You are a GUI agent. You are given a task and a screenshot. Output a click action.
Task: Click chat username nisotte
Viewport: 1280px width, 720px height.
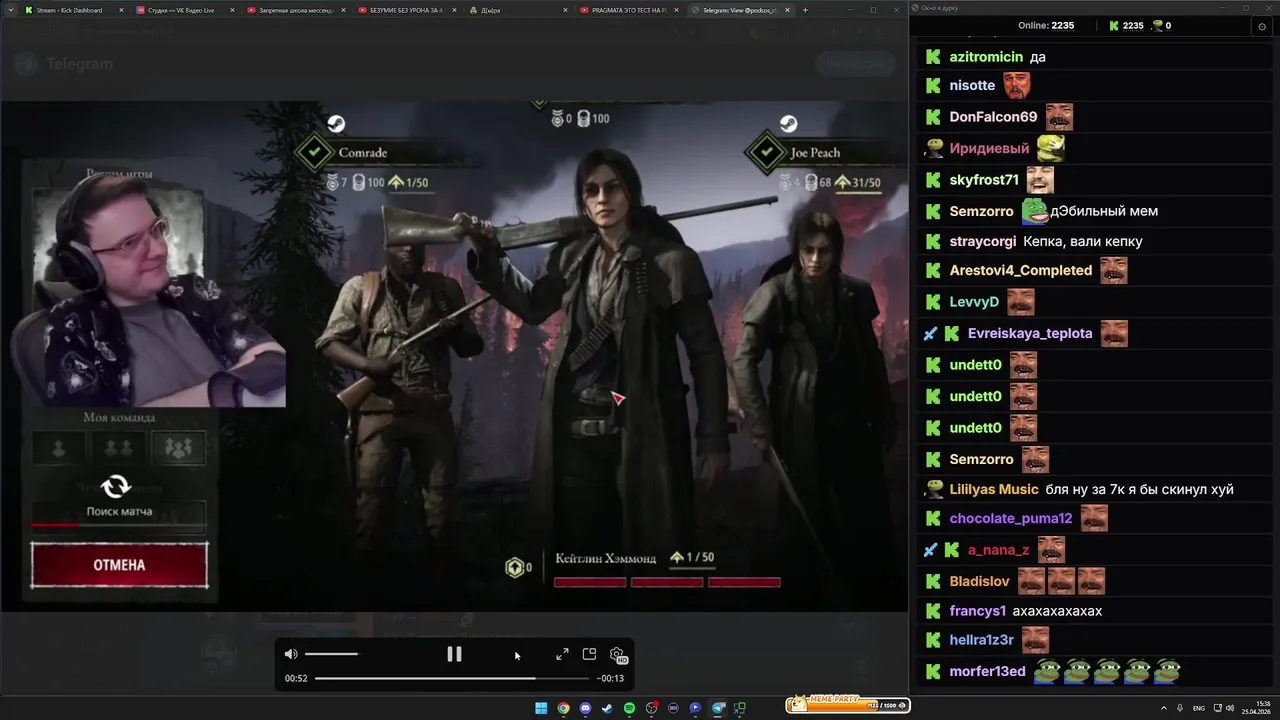point(972,86)
